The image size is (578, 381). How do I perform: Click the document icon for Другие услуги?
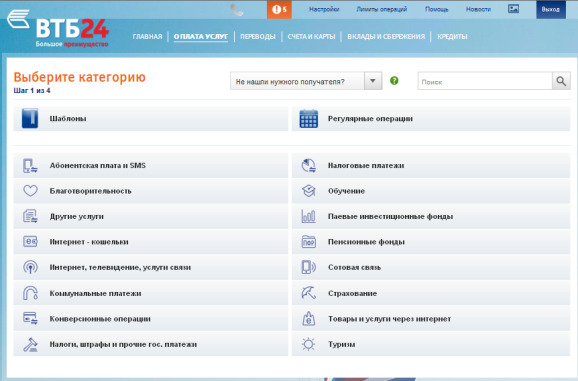(x=30, y=216)
